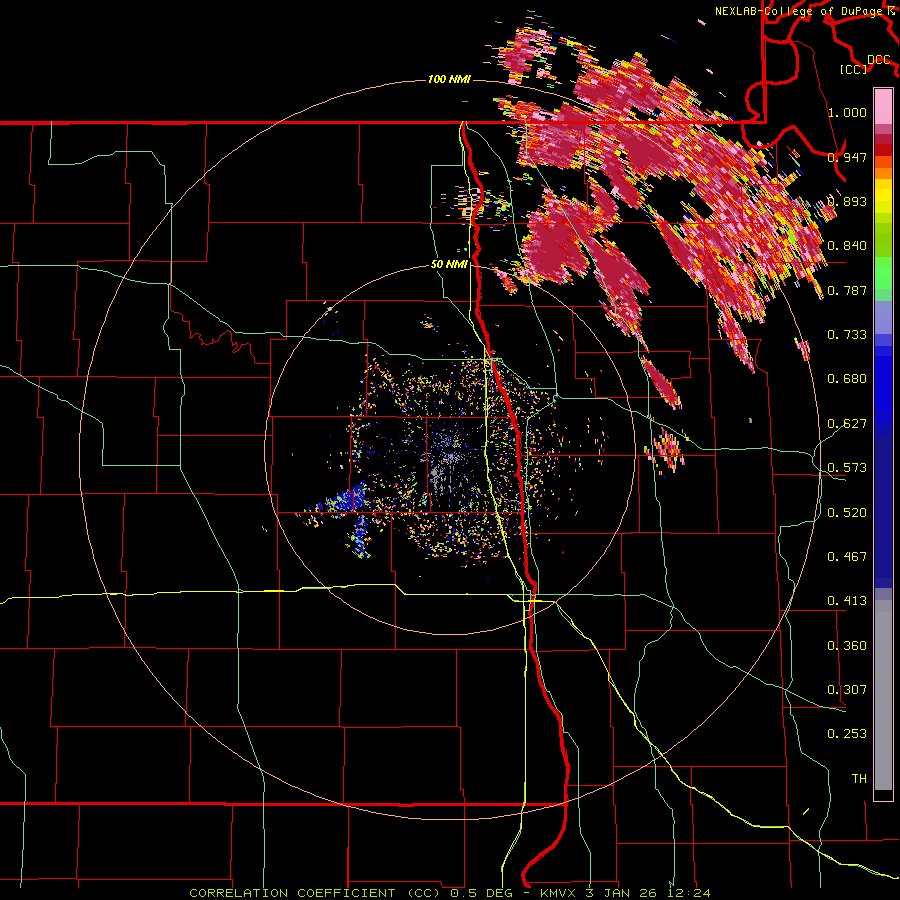This screenshot has height=900, width=900.
Task: Pick the bright green band on the color bar
Action: click(x=883, y=273)
